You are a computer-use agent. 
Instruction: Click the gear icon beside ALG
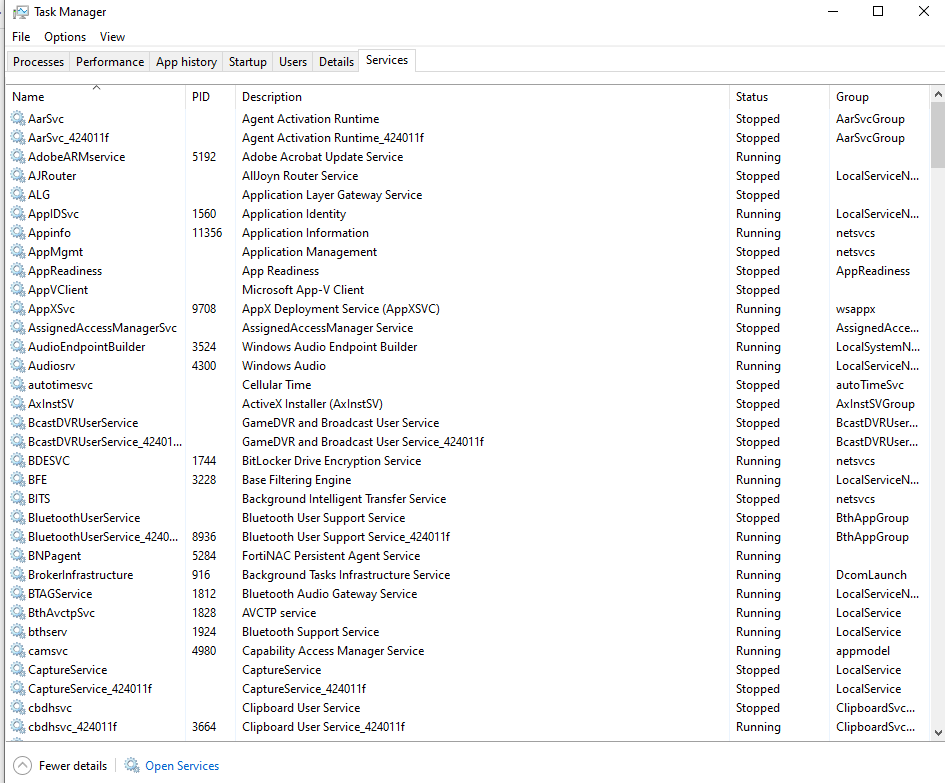tap(18, 195)
